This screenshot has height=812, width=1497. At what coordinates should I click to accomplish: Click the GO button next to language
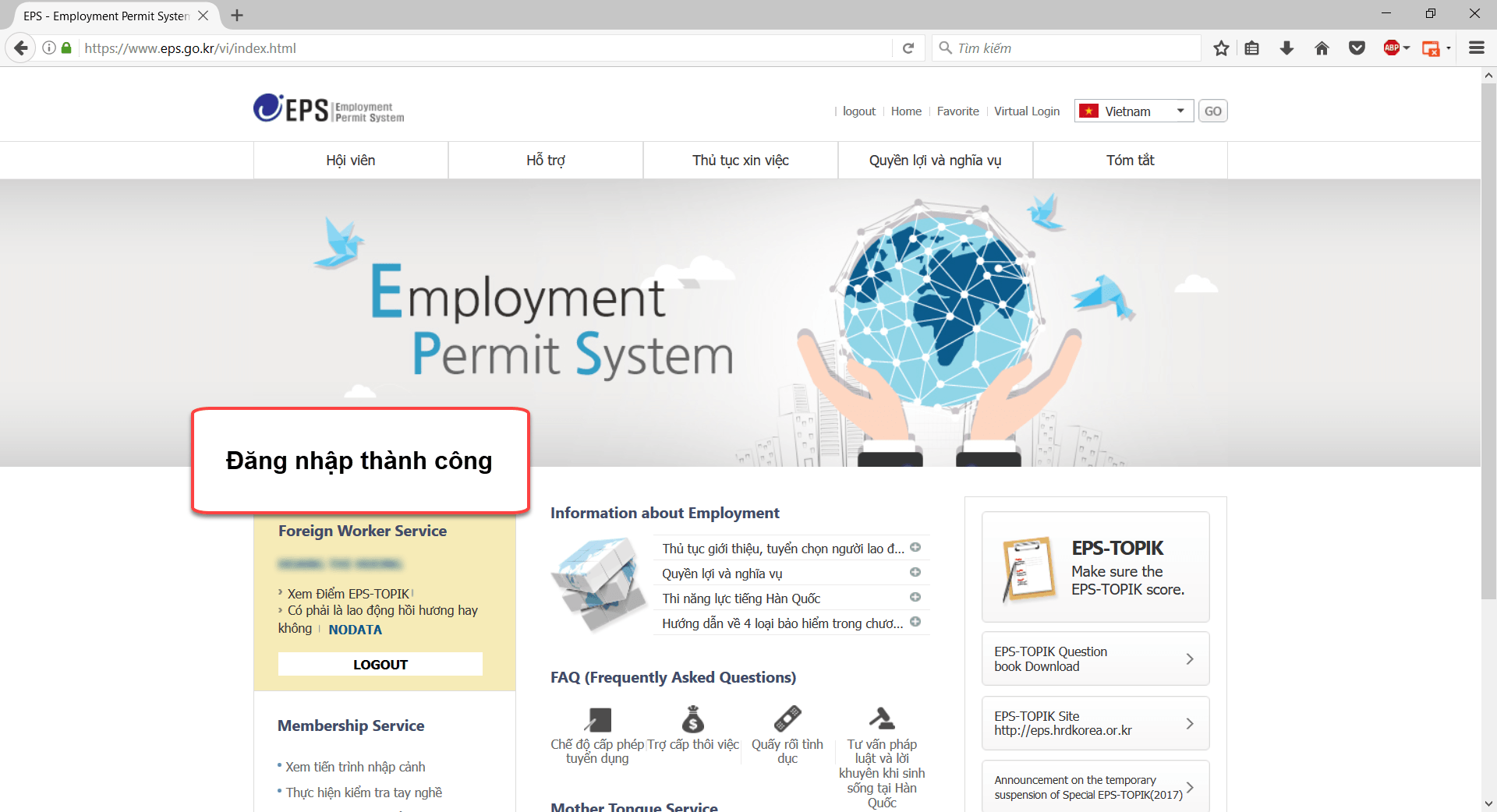[1212, 111]
